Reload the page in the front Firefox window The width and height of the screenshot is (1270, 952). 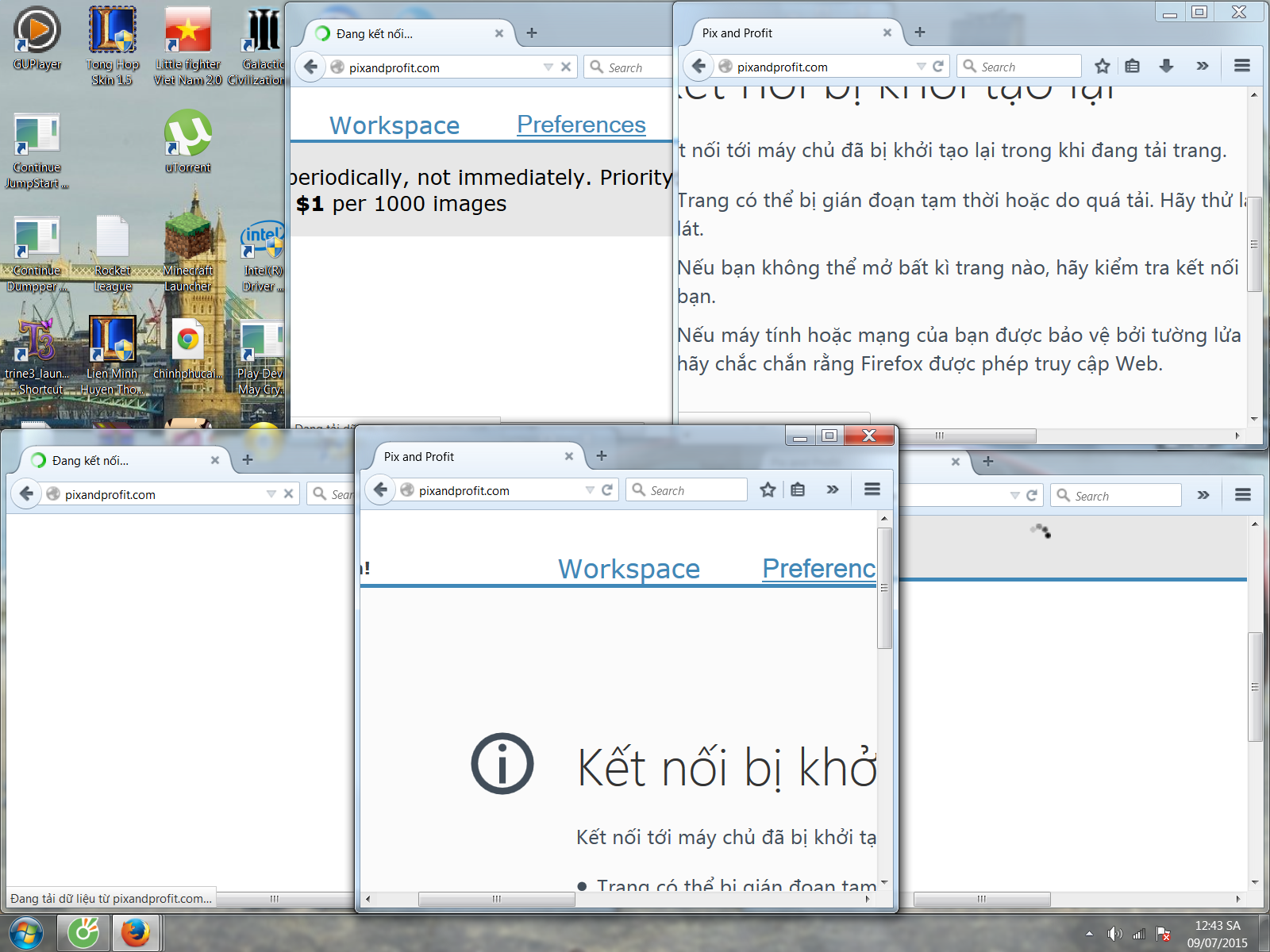607,489
